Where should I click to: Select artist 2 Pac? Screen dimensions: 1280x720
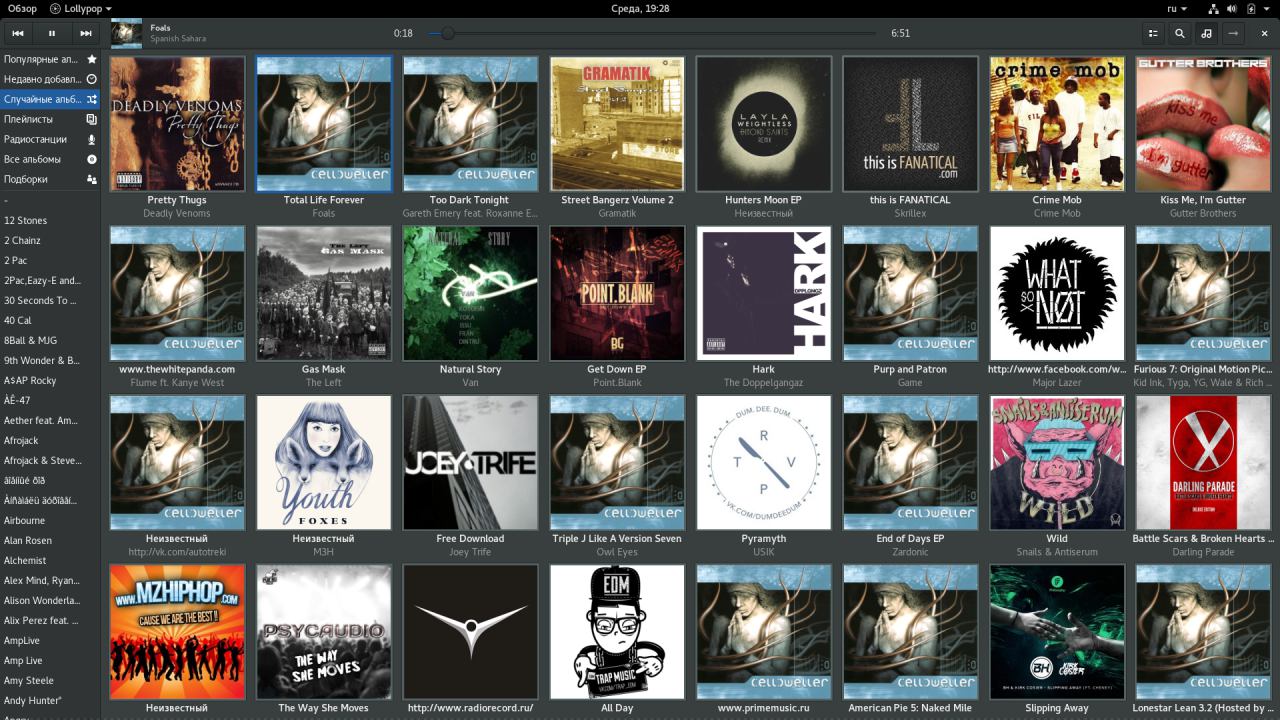pos(50,260)
